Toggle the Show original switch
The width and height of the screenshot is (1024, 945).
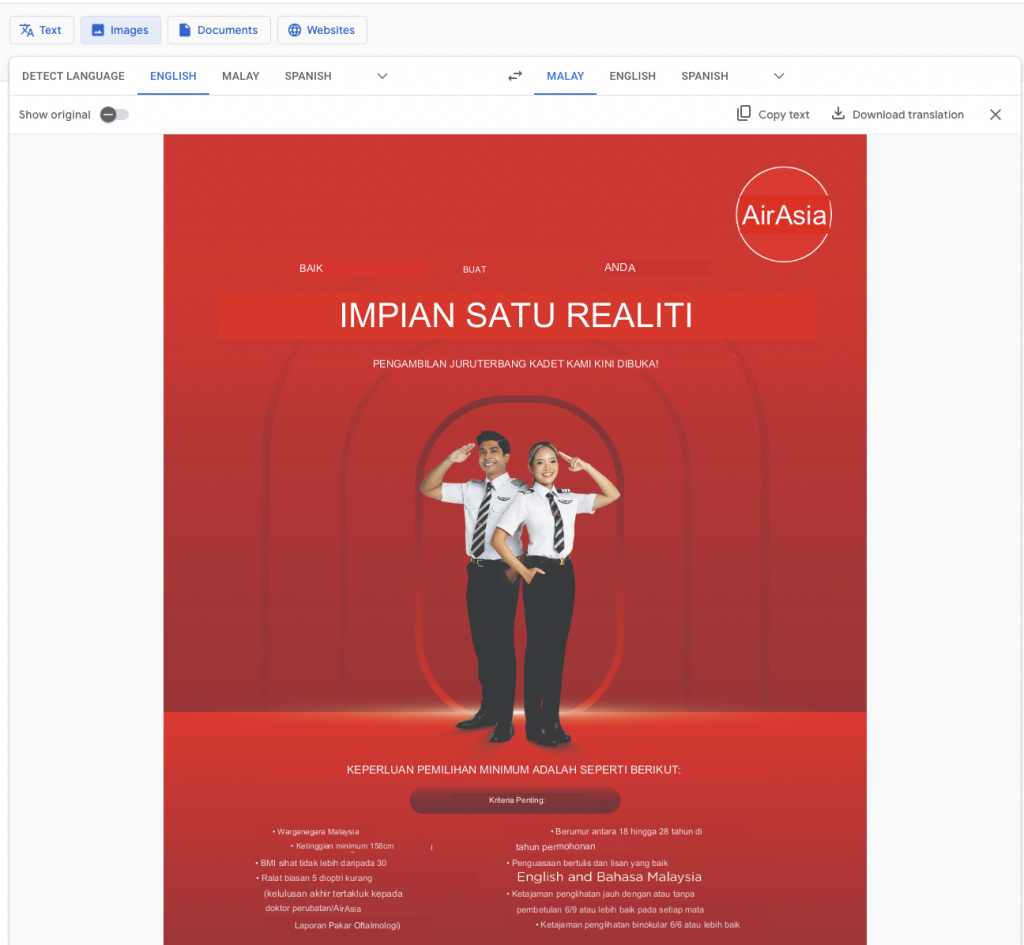tap(113, 114)
